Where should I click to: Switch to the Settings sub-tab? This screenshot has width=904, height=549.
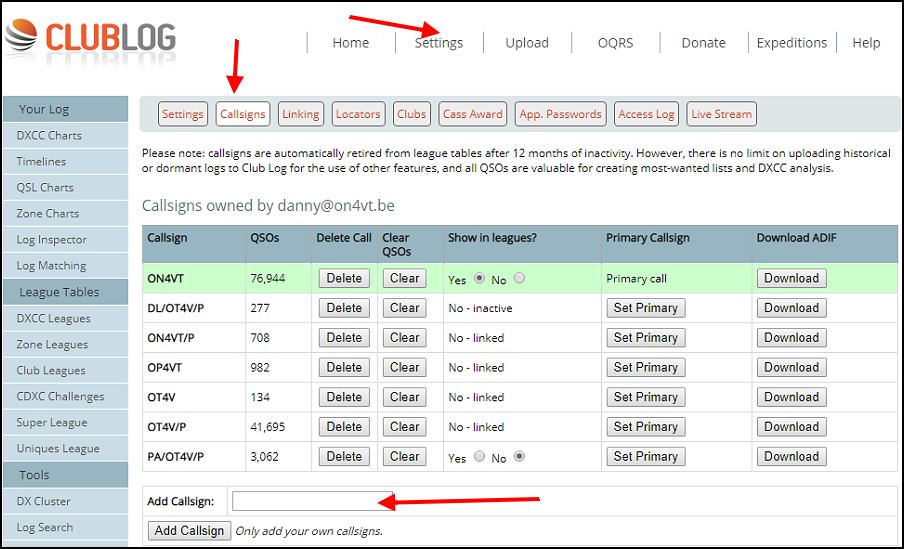tap(182, 114)
